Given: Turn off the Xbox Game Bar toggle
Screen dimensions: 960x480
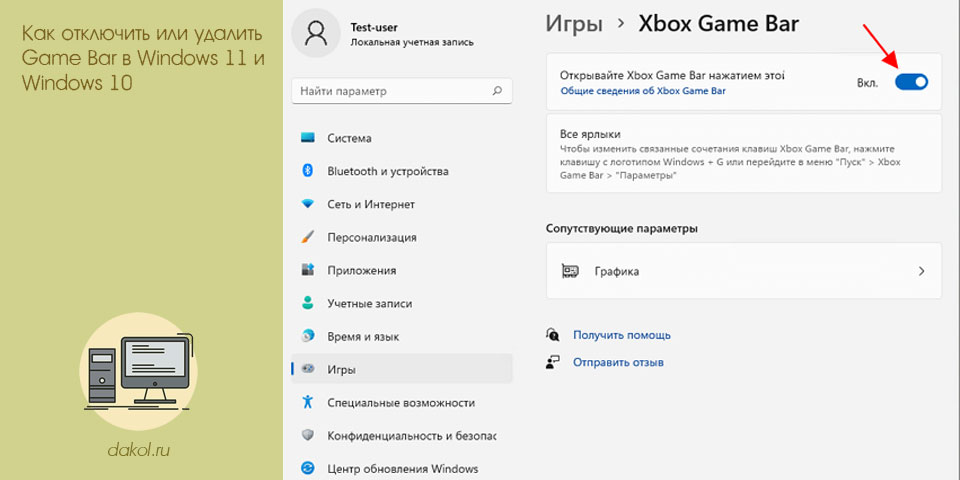Looking at the screenshot, I should pyautogui.click(x=911, y=82).
